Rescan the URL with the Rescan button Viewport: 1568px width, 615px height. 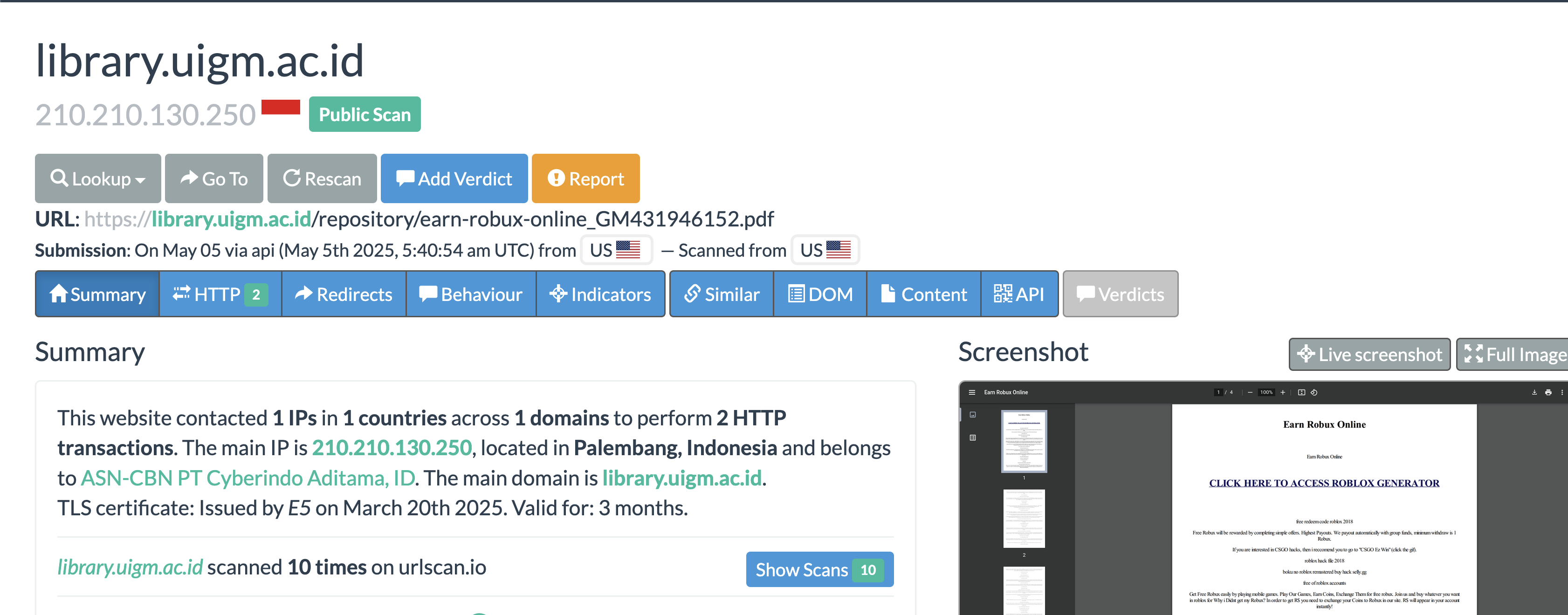coord(322,178)
